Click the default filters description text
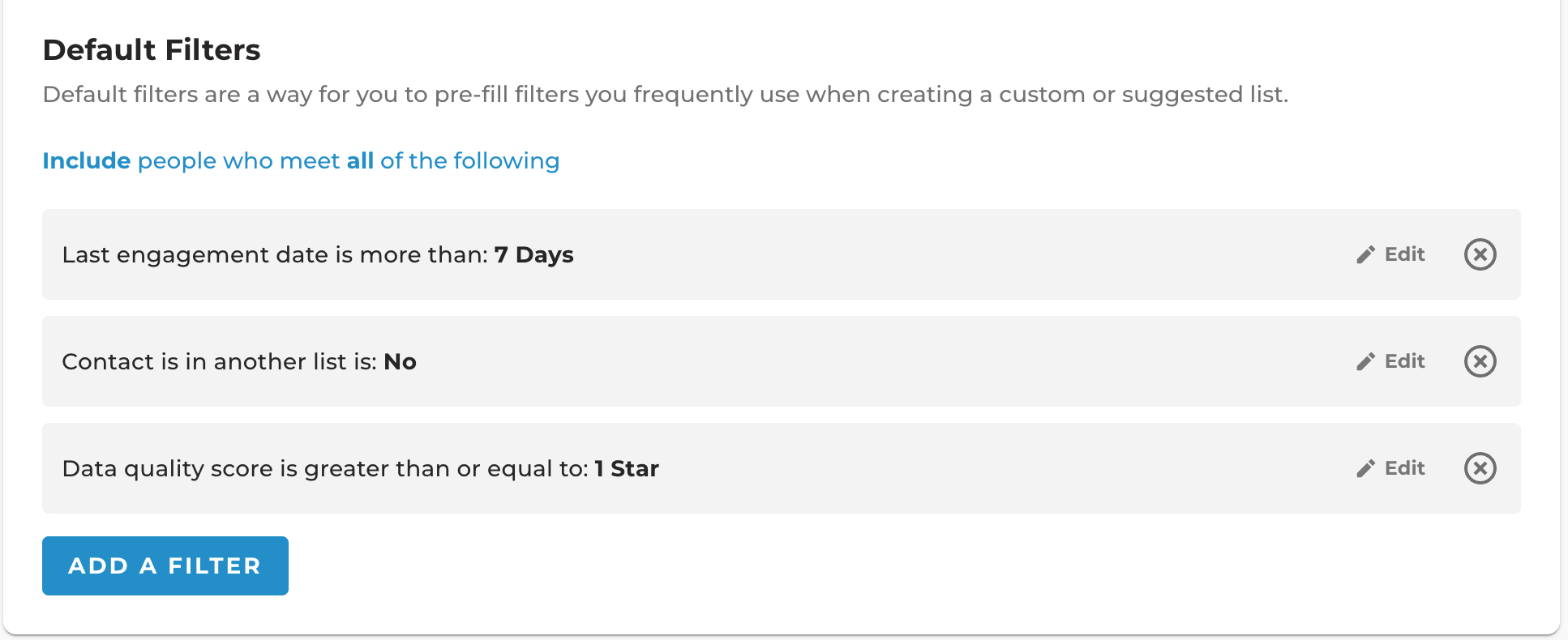The width and height of the screenshot is (1568, 640). tap(666, 95)
